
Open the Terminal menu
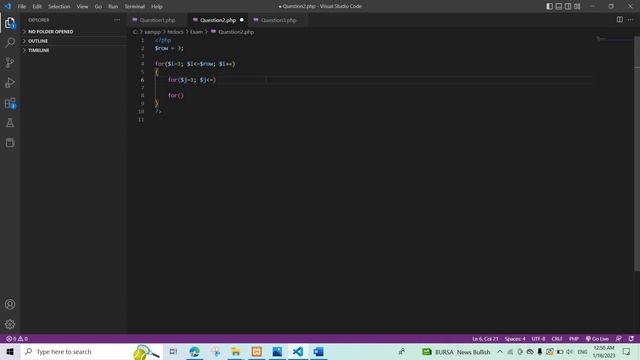(135, 6)
